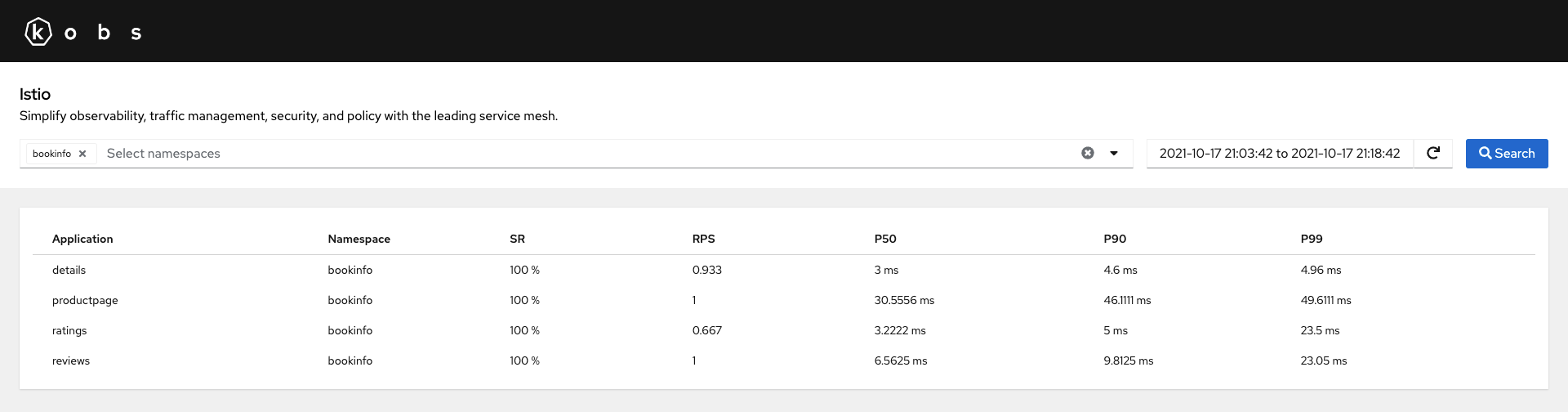Screen dimensions: 1568x412
Task: Click the P99 column header
Action: point(1312,239)
